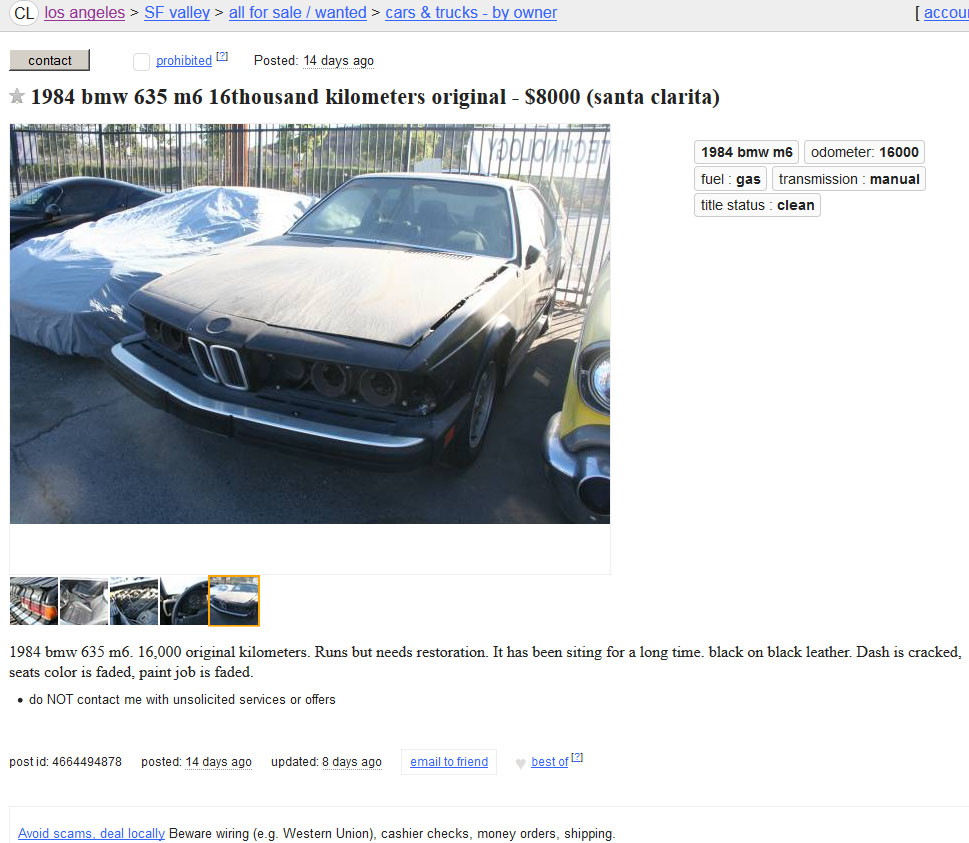Navigate to all for sale / wanted
This screenshot has height=843, width=969.
click(x=298, y=12)
